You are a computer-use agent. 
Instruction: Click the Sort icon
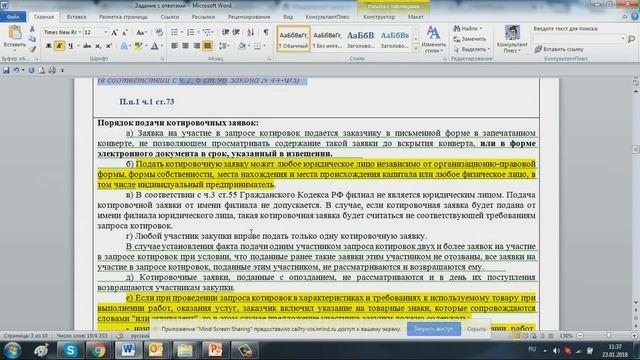[251, 32]
